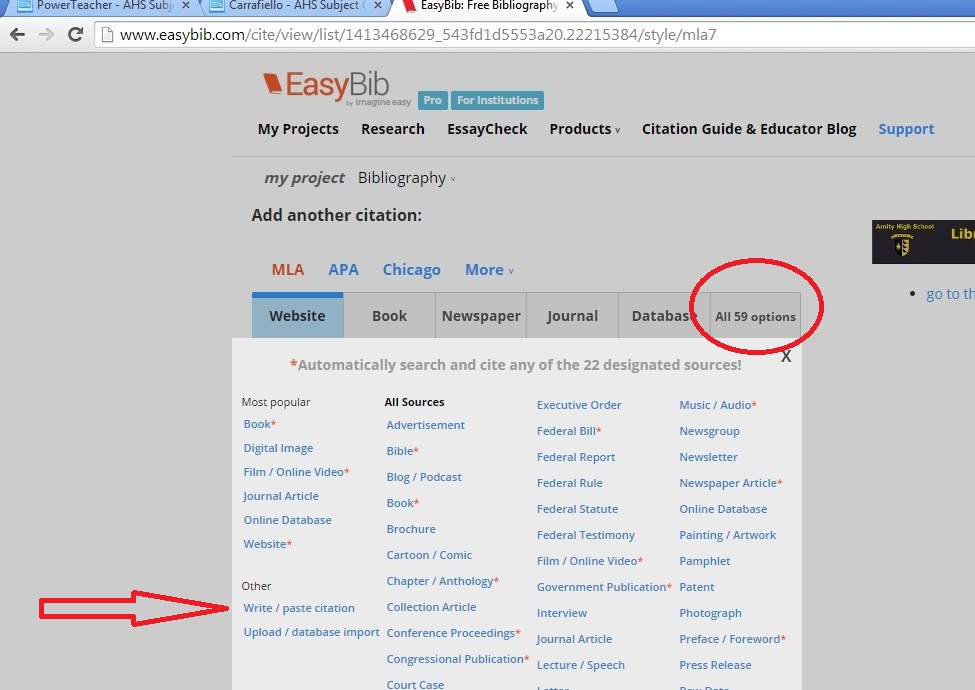Choose Federal Report source type
This screenshot has height=690, width=975.
tap(576, 458)
